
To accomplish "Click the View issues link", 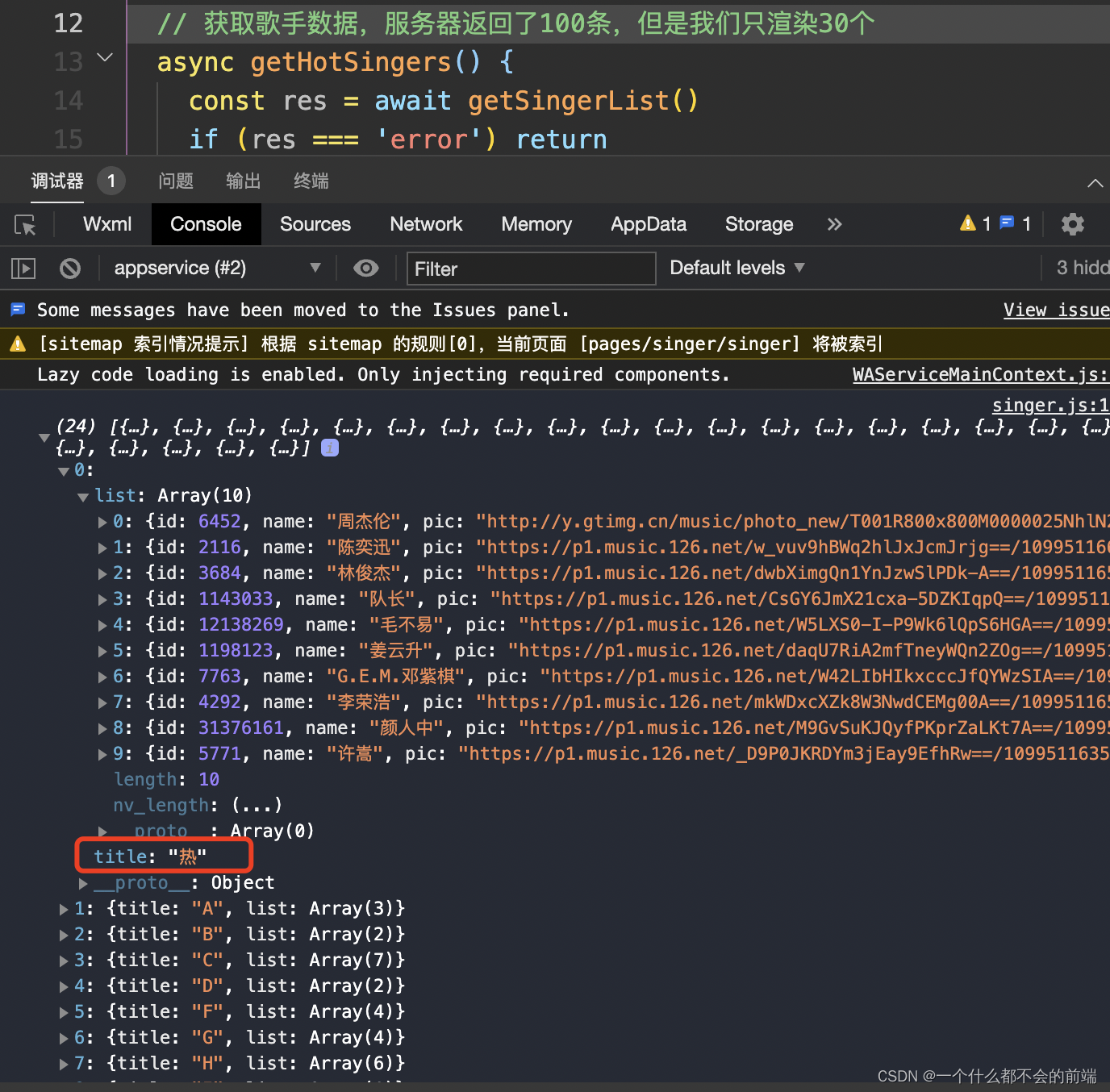I will click(1057, 311).
